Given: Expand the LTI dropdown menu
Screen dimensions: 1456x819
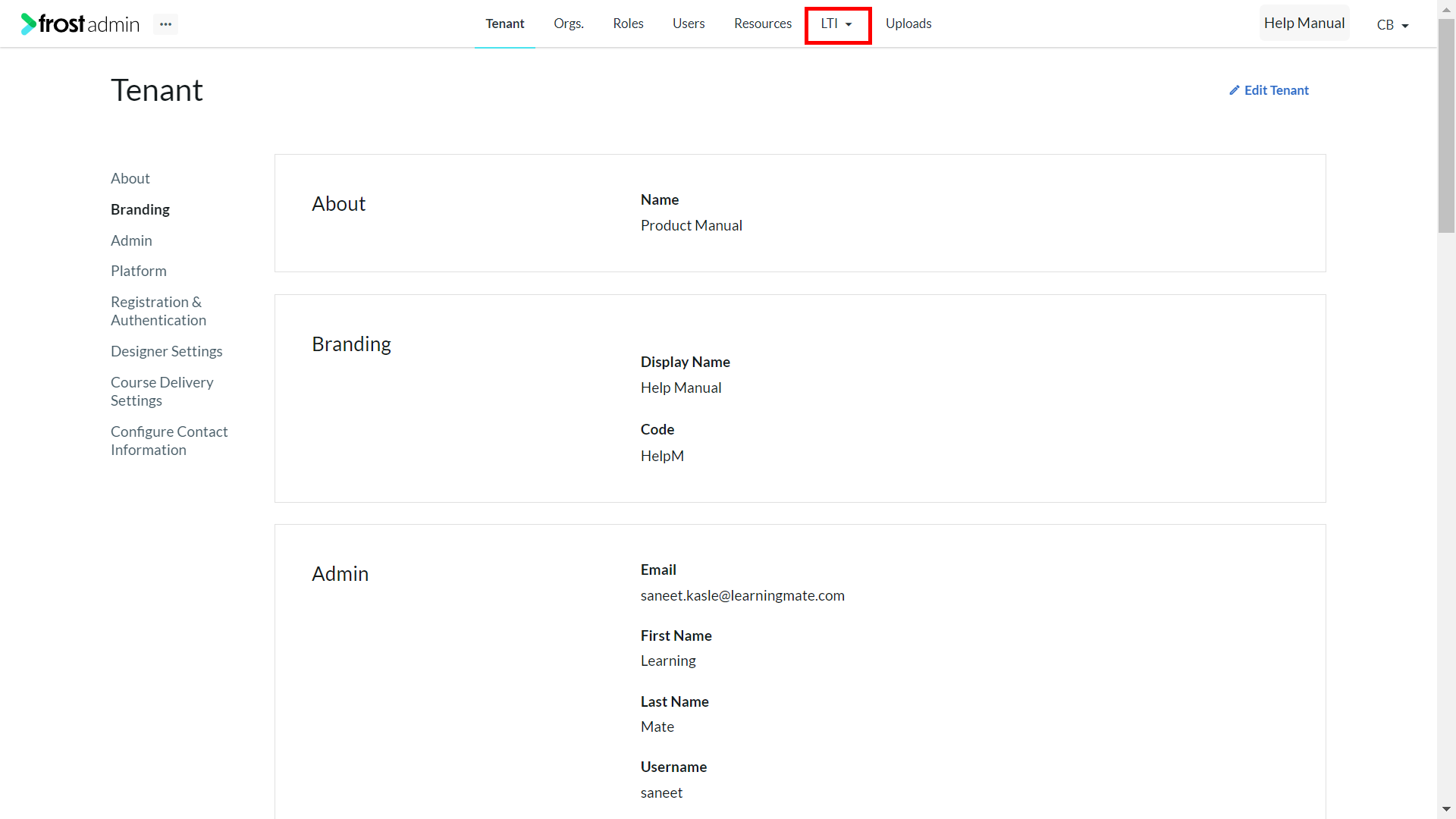Looking at the screenshot, I should click(x=837, y=24).
